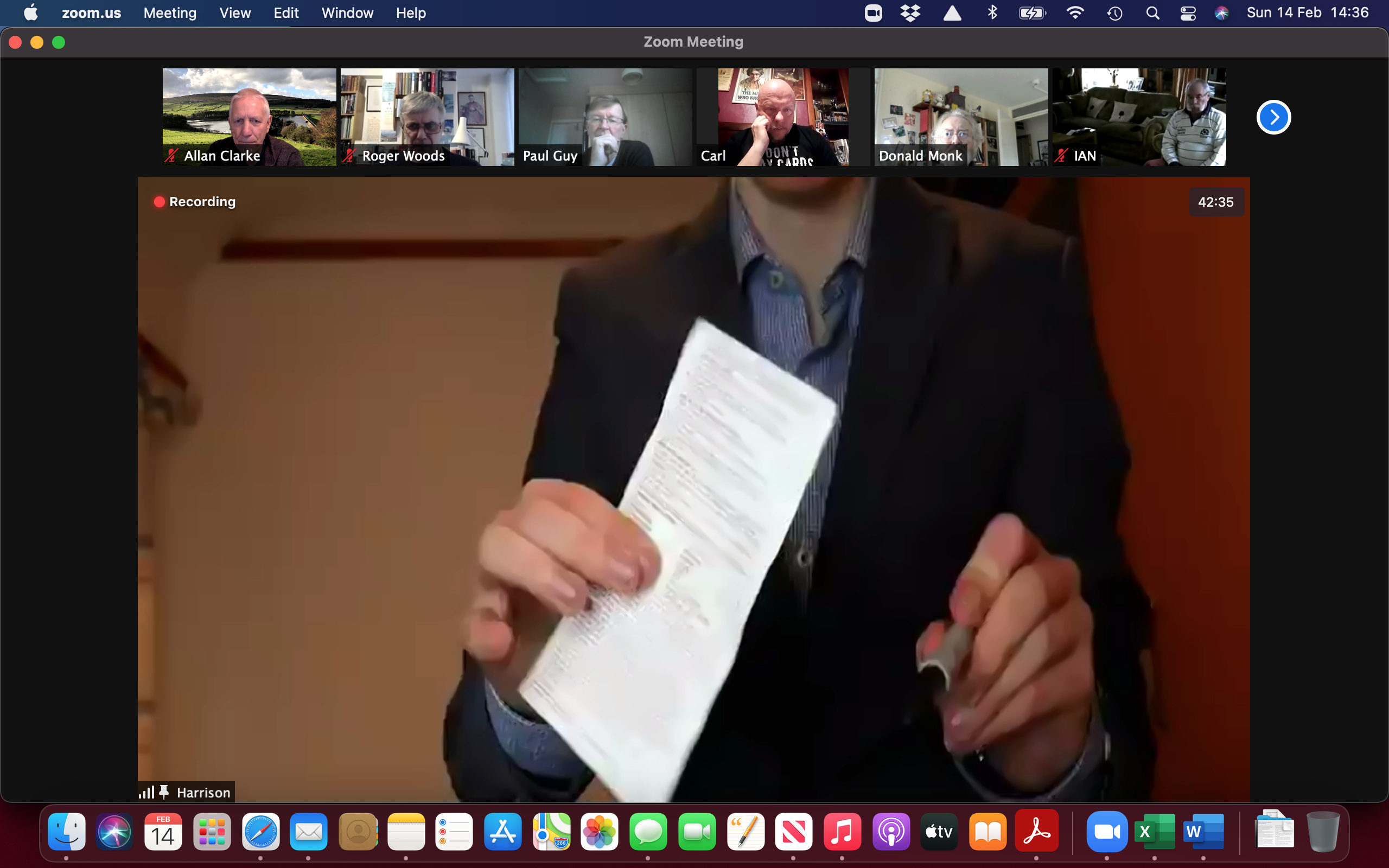Click Allan Clarke's muted microphone icon
The image size is (1389, 868).
click(171, 156)
